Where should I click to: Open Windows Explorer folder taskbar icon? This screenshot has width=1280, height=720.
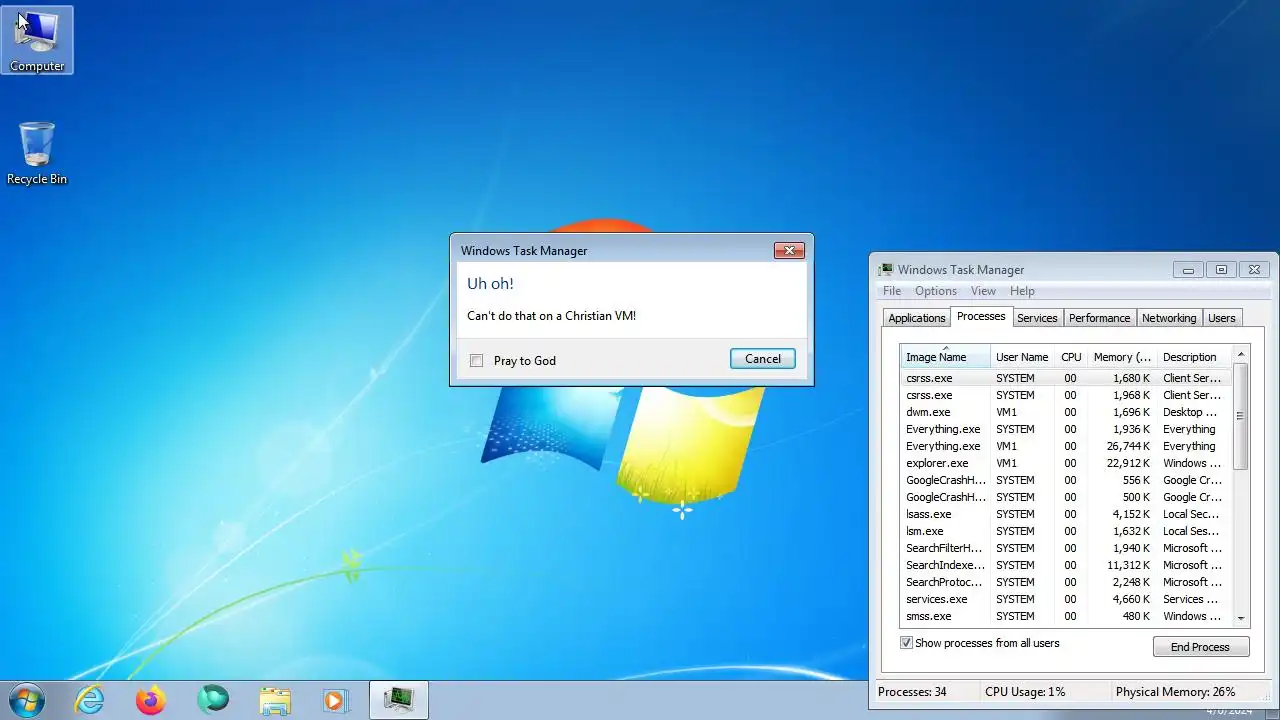click(275, 700)
